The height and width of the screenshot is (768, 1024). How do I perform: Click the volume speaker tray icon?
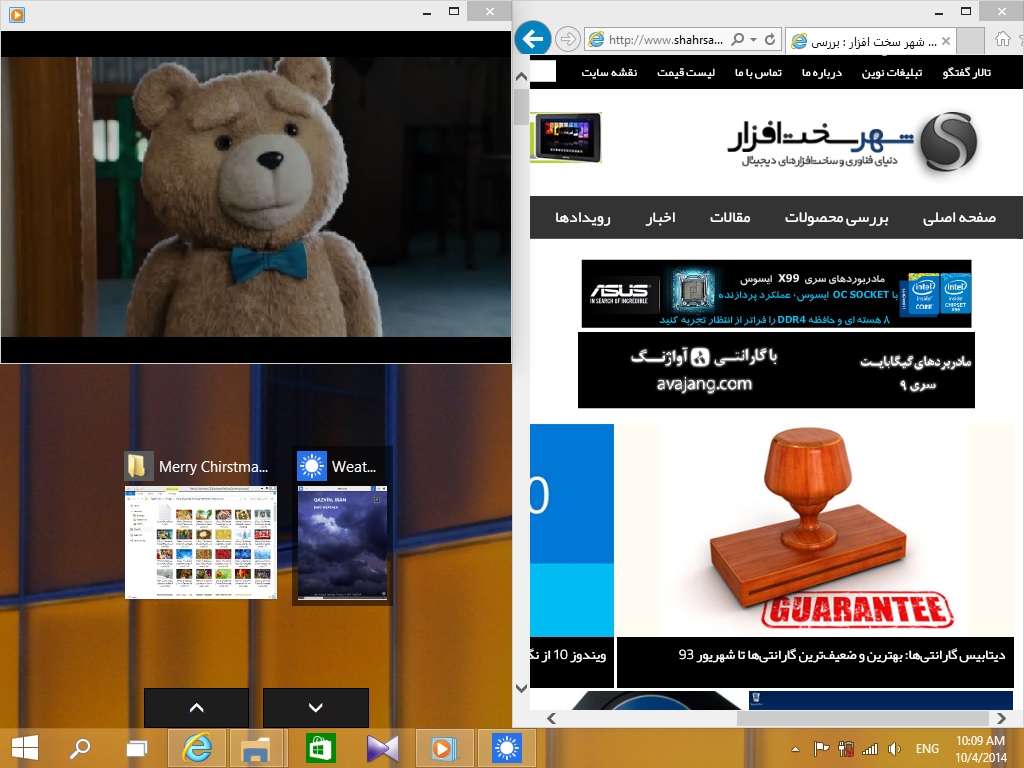894,749
